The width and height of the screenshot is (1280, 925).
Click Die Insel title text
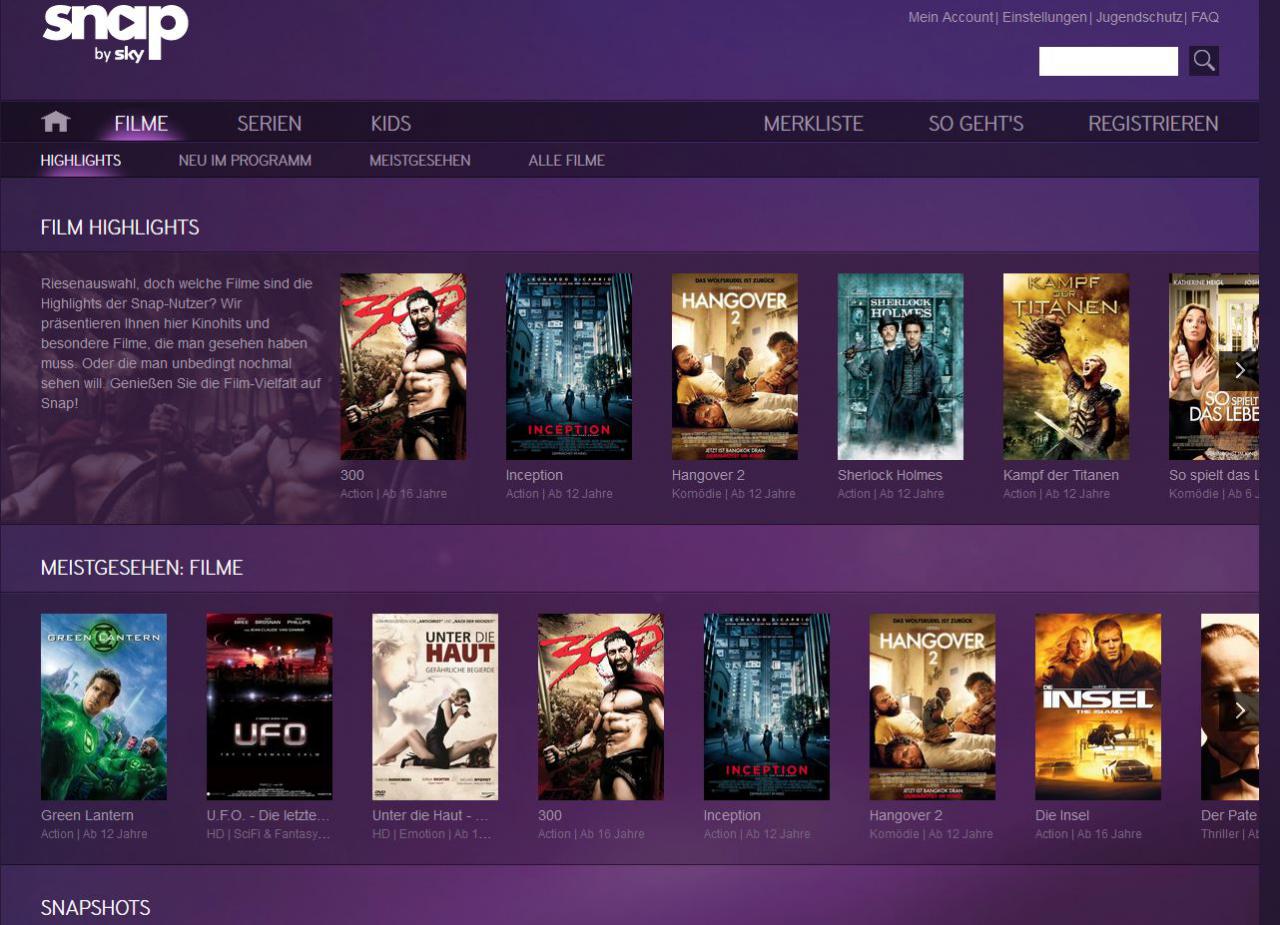tap(1062, 815)
